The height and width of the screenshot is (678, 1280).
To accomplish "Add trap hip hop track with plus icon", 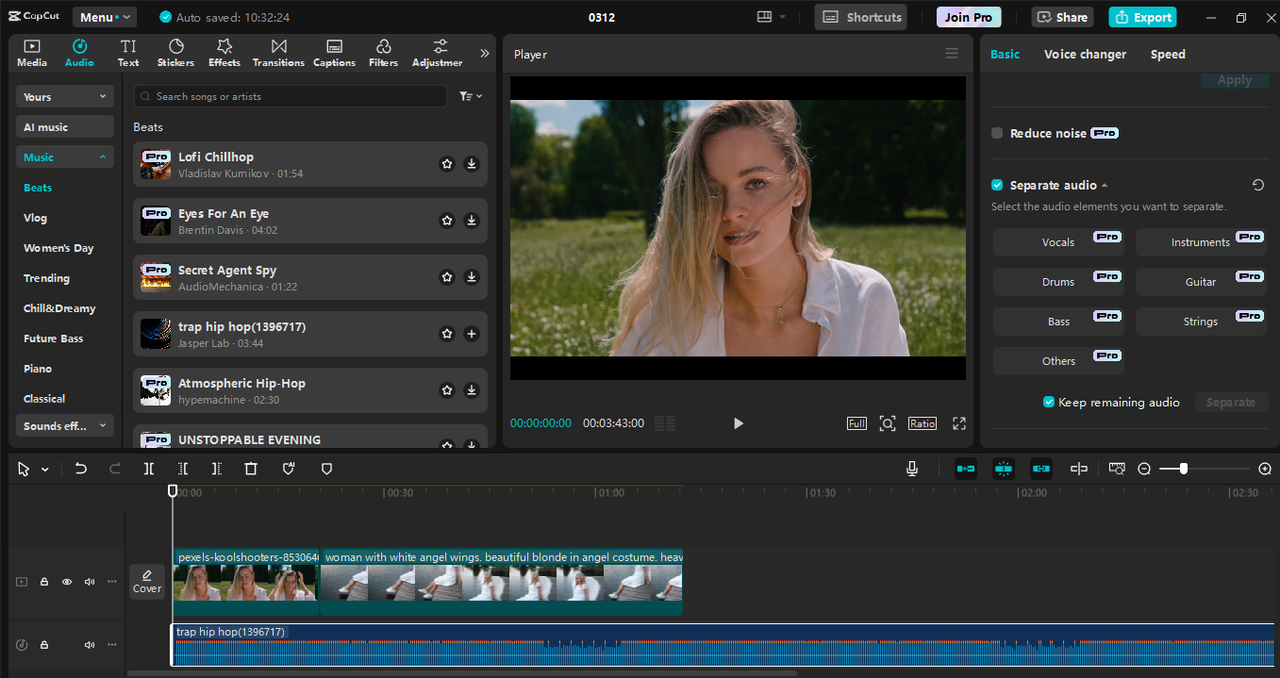I will pyautogui.click(x=471, y=334).
